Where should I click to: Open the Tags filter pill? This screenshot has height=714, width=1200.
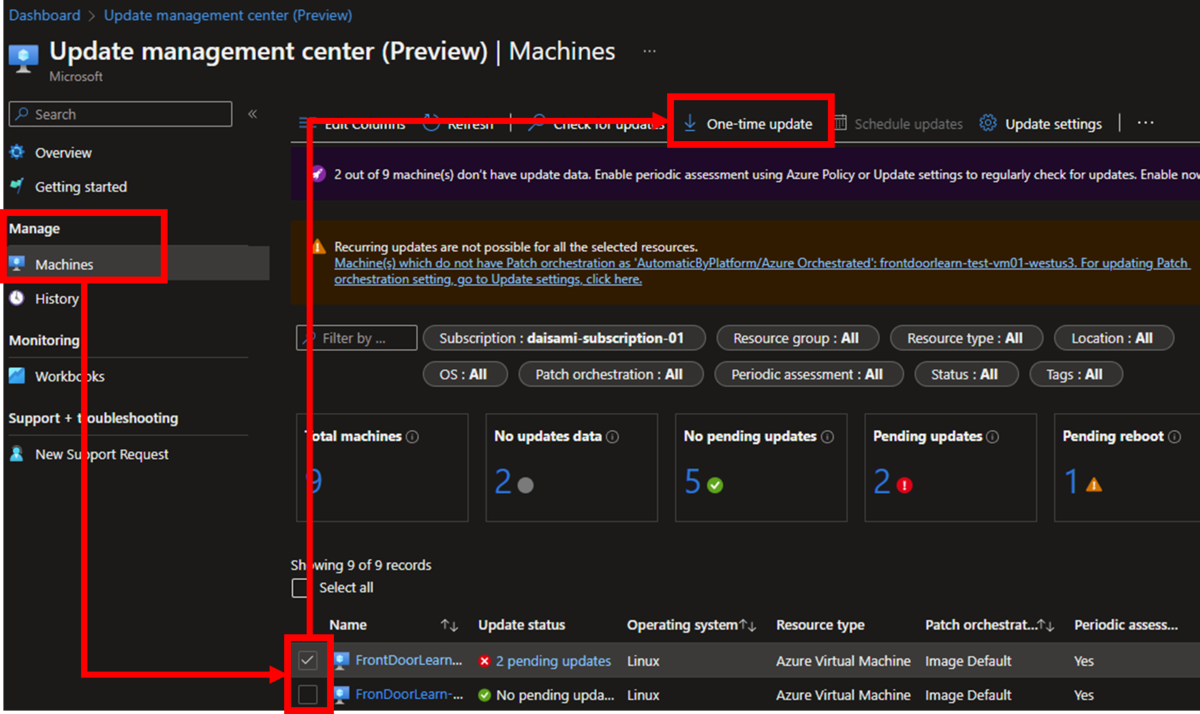click(1076, 375)
